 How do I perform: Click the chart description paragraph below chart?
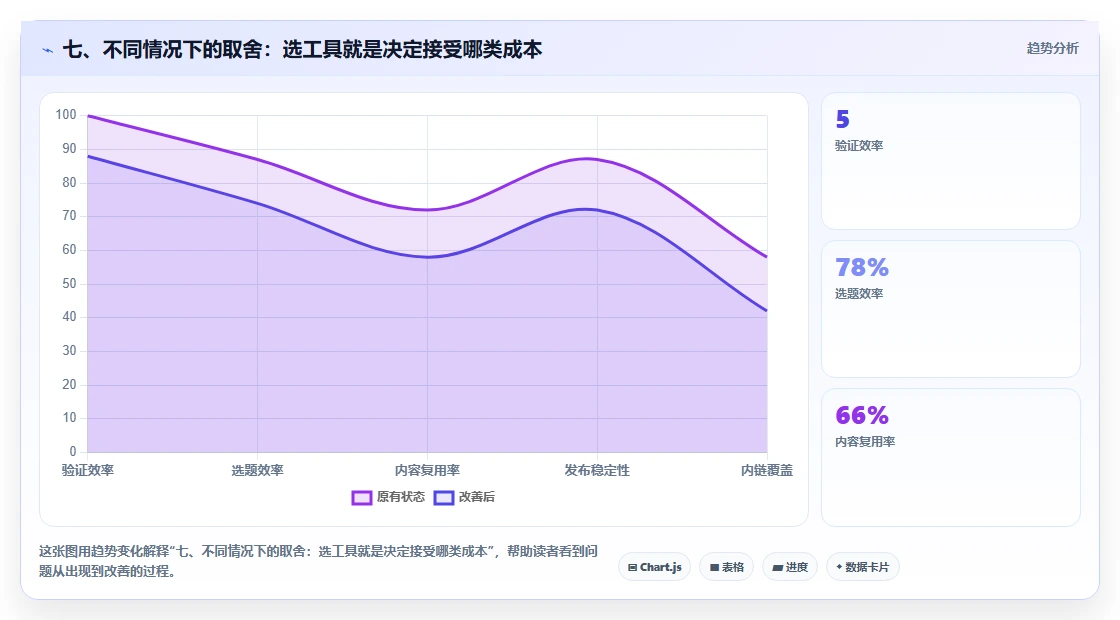tap(319, 561)
